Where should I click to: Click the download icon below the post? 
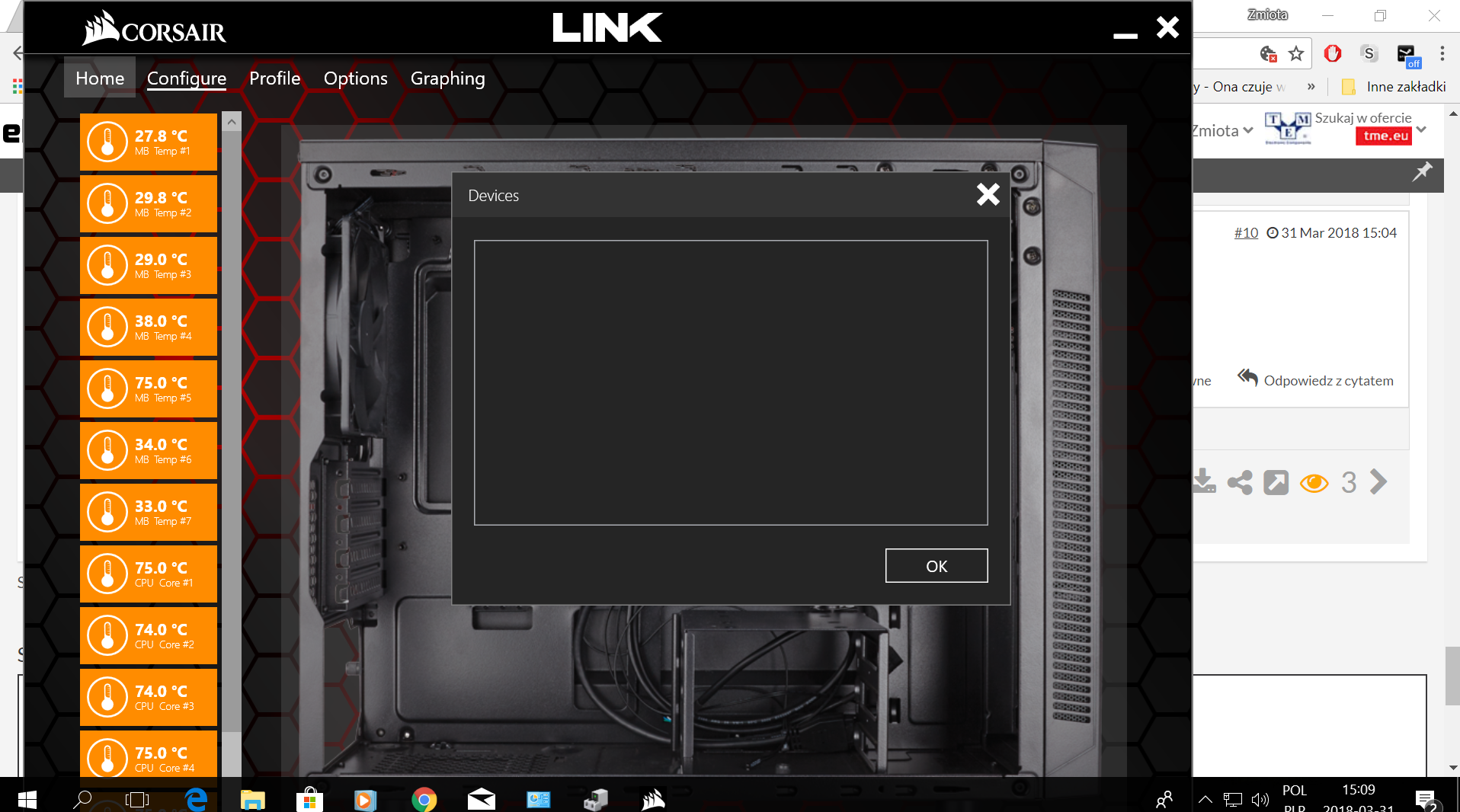(x=1205, y=481)
